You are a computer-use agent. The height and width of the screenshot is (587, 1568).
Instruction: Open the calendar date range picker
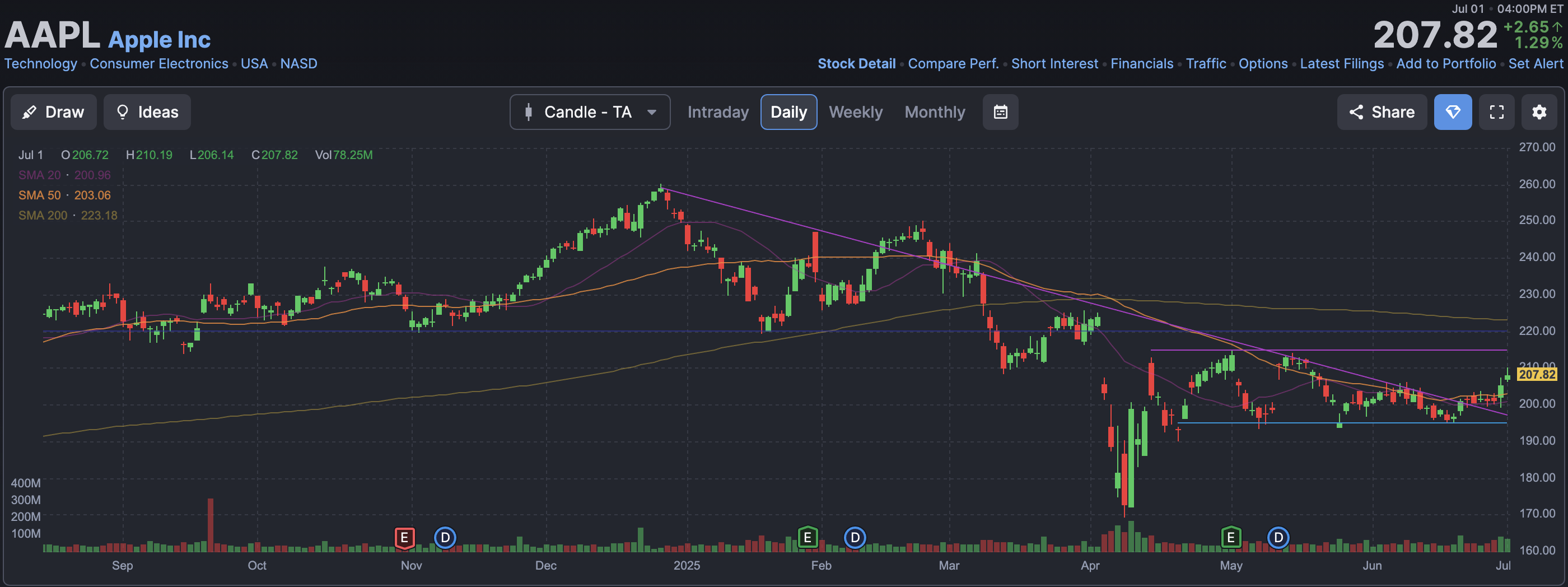pyautogui.click(x=1000, y=112)
